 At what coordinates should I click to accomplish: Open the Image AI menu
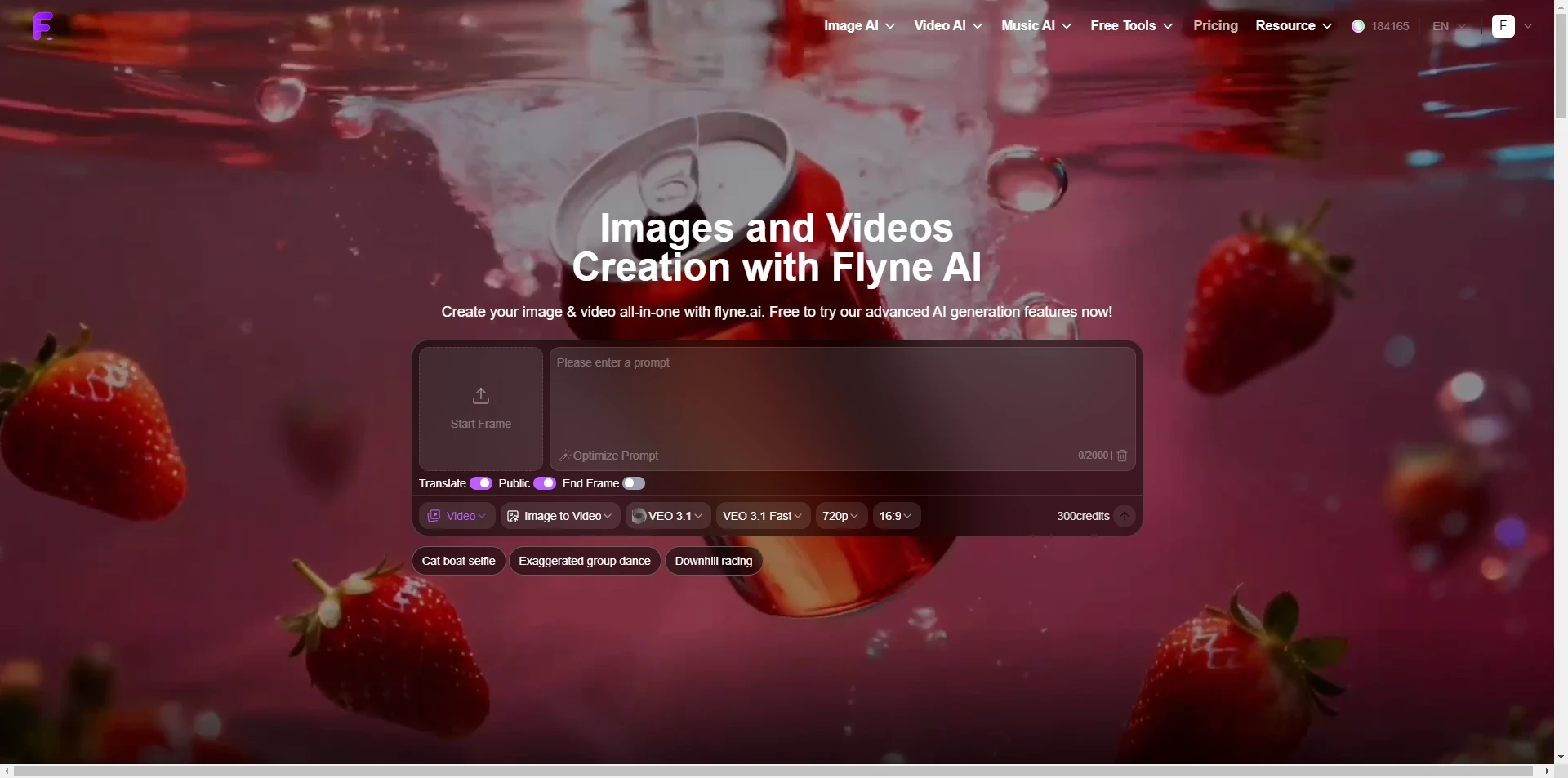[x=859, y=26]
